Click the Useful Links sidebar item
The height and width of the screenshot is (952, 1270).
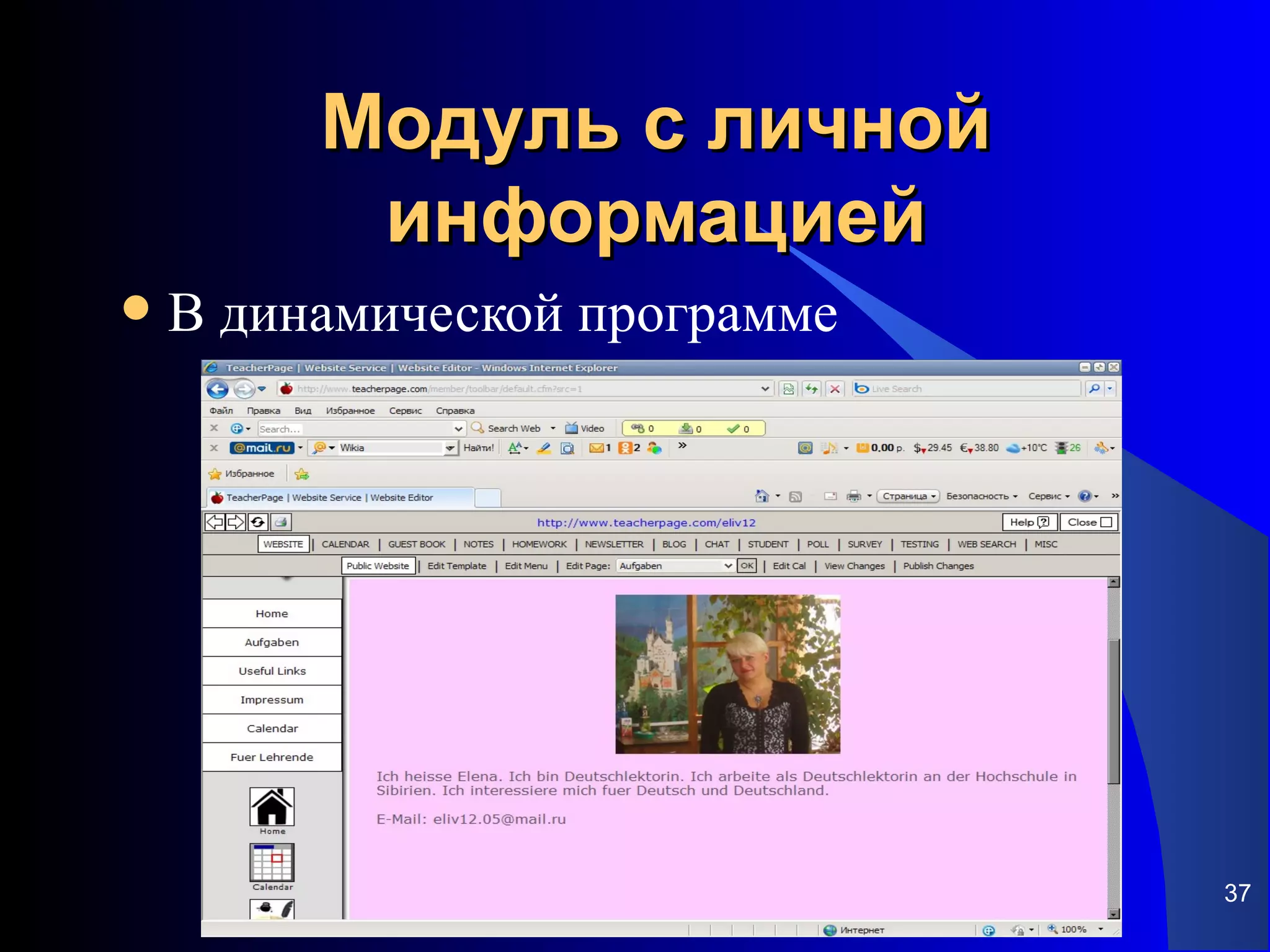pyautogui.click(x=272, y=671)
